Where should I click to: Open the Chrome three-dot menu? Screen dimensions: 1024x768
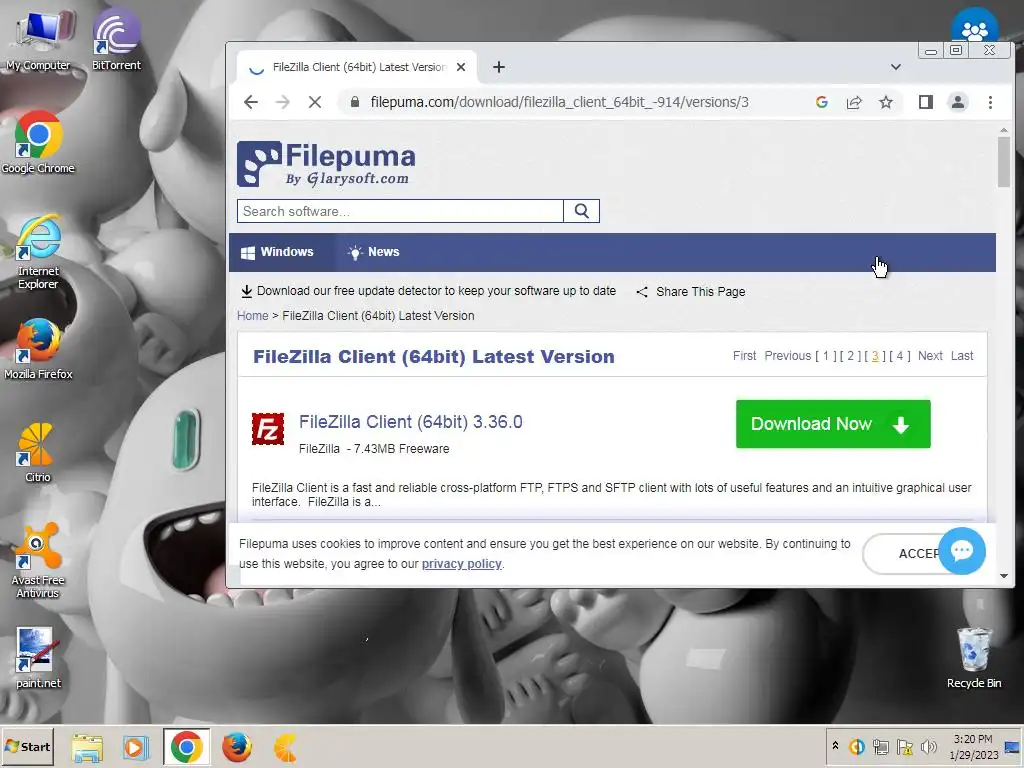pyautogui.click(x=991, y=102)
